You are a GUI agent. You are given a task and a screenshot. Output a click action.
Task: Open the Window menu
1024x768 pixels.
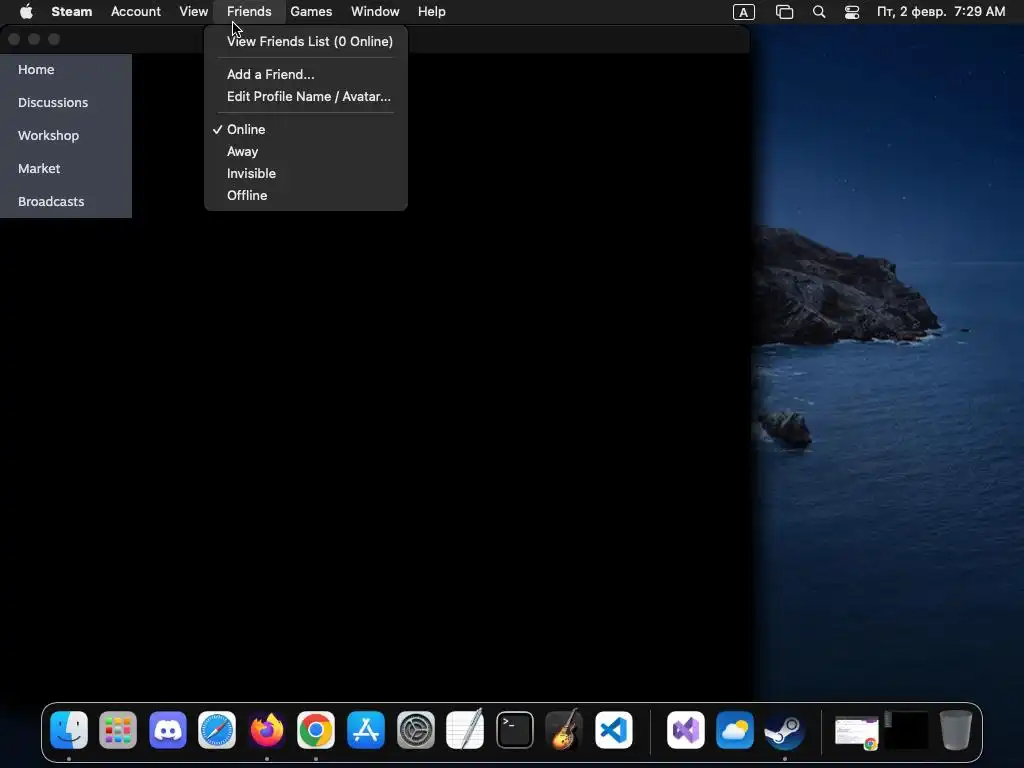click(x=375, y=12)
